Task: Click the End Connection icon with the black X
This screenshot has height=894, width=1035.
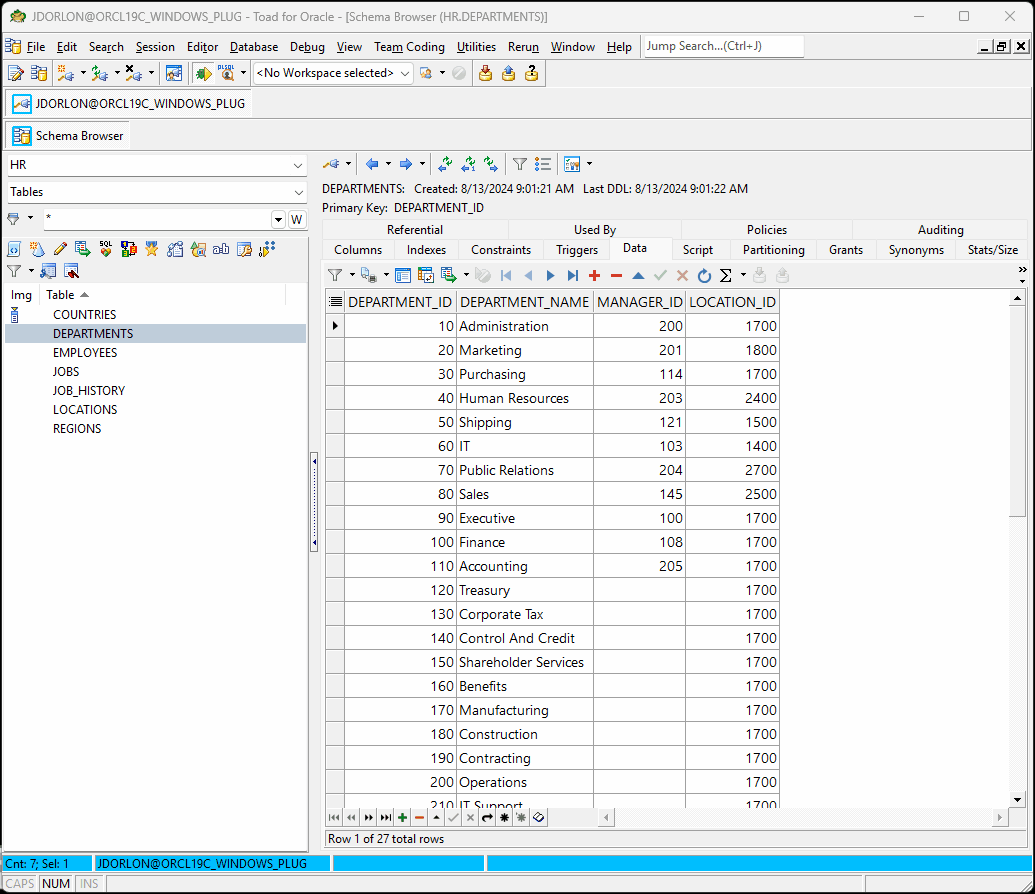Action: 133,73
